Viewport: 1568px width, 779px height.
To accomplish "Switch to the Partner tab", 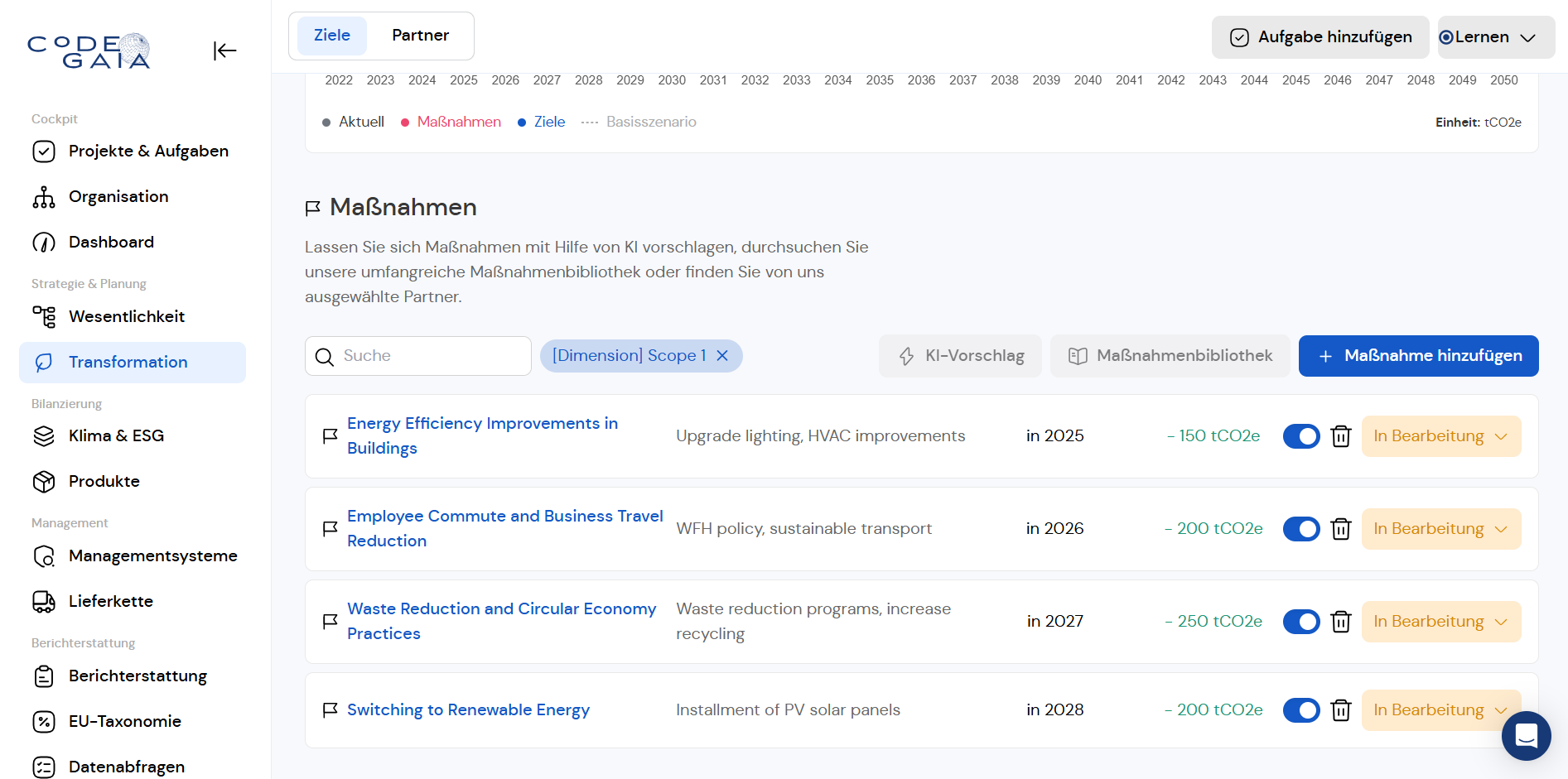I will pos(420,36).
